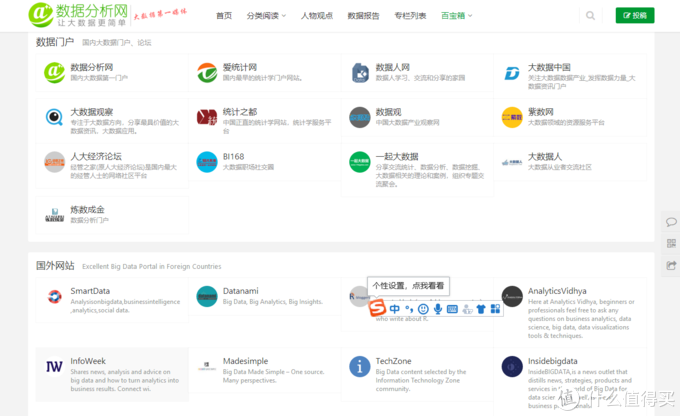Screen dimensions: 680x416
Task: Click the search magnifier icon in header
Action: click(x=590, y=16)
